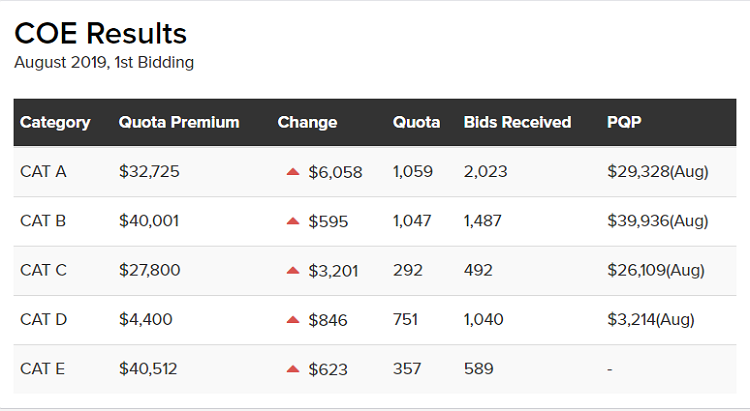The image size is (750, 411).
Task: Select the Bids Received column header
Action: click(x=517, y=122)
